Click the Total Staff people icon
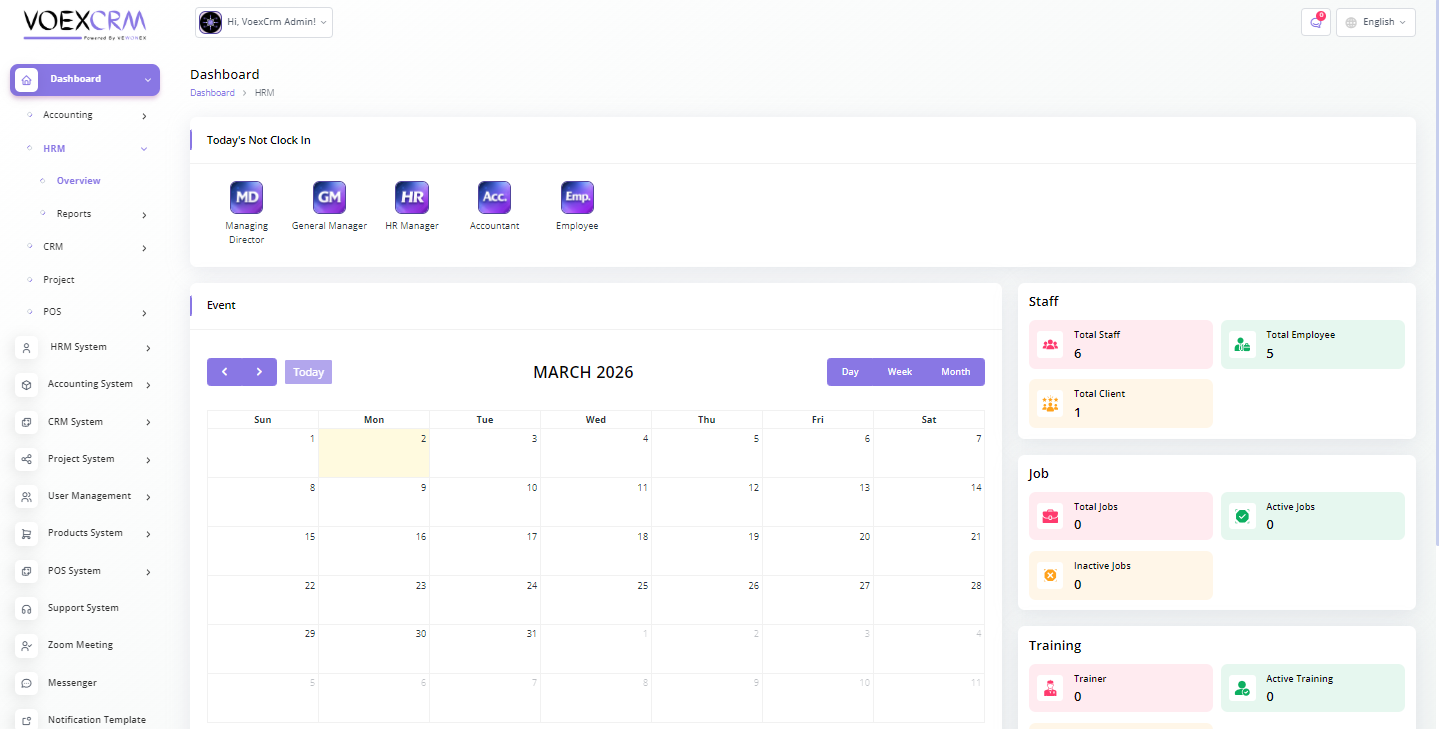Image resolution: width=1439 pixels, height=729 pixels. [1050, 345]
